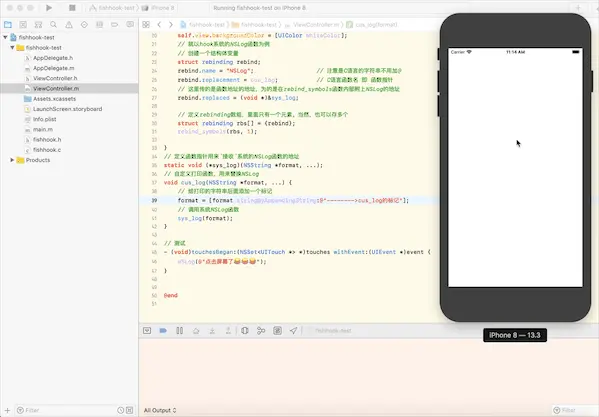Screen dimensions: 599x417
Task: Select ViewController.h in file navigator
Action: [x=55, y=78]
